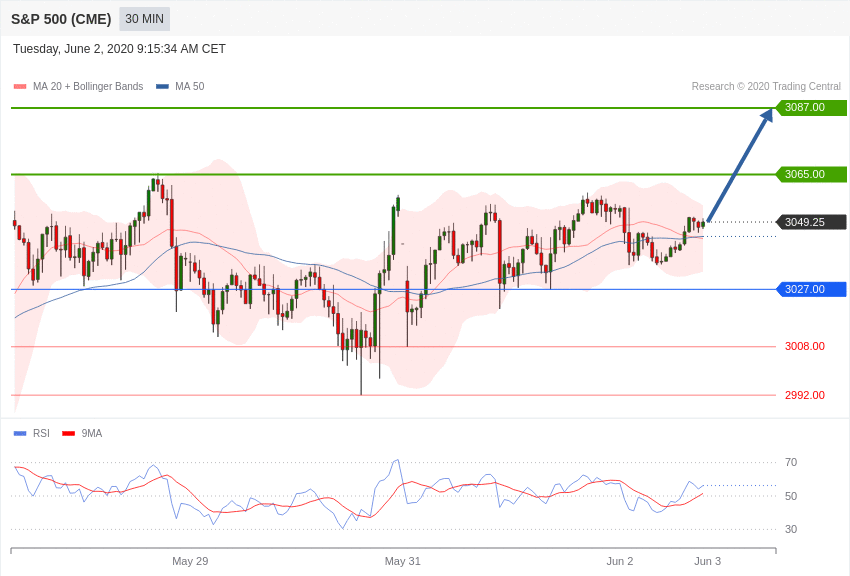Viewport: 850px width, 576px height.
Task: Click the Research © 2020 Trading Central credit
Action: coord(766,86)
